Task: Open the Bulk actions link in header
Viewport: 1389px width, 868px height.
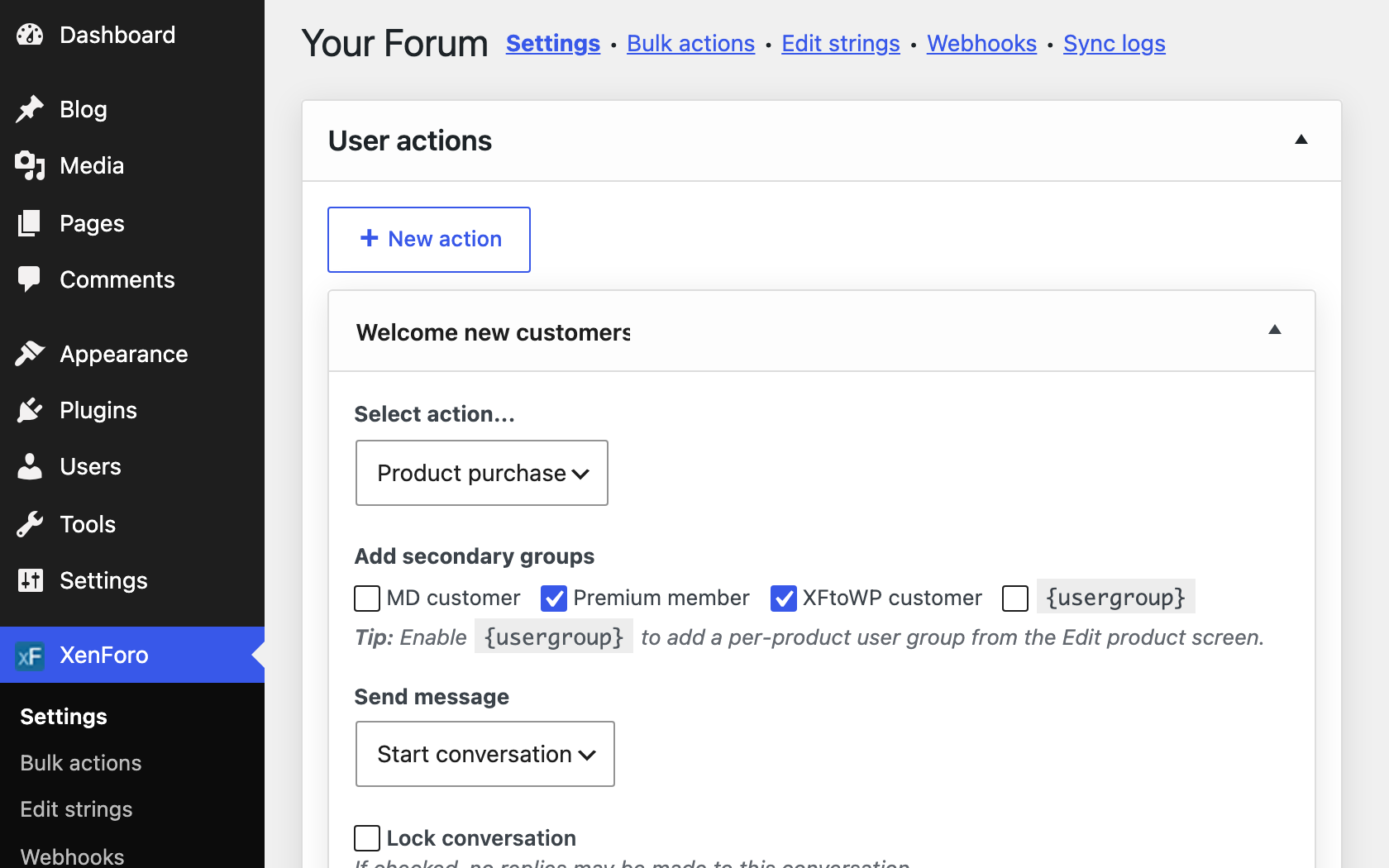Action: point(690,43)
